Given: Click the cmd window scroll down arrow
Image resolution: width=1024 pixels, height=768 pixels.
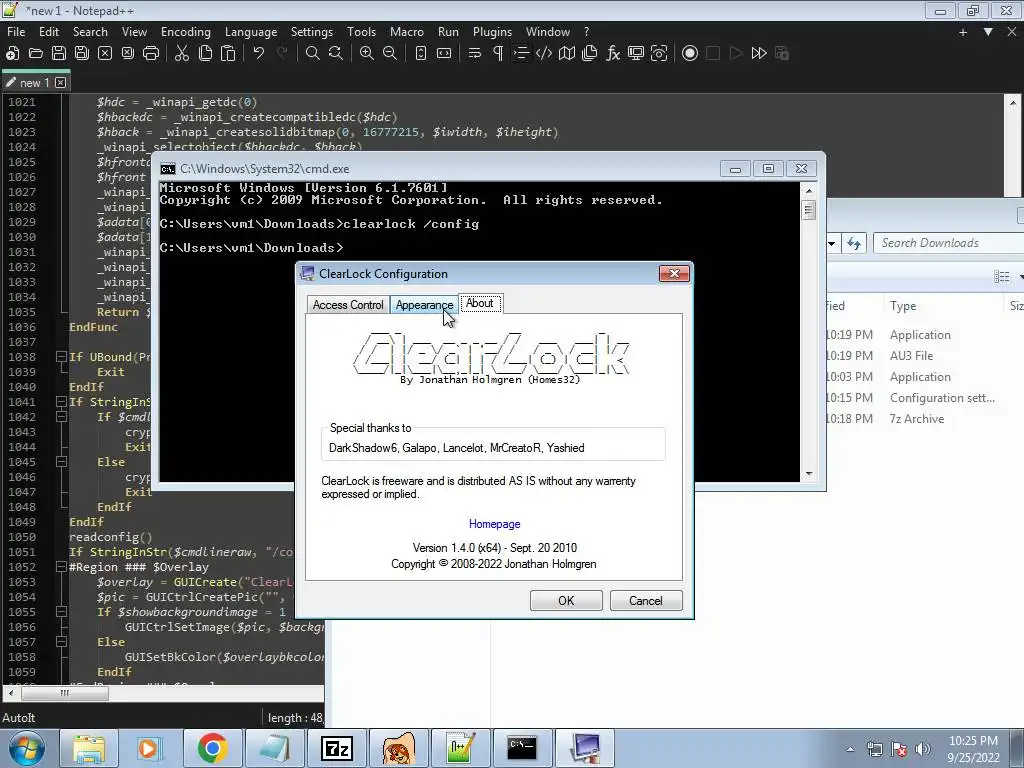Looking at the screenshot, I should point(808,474).
